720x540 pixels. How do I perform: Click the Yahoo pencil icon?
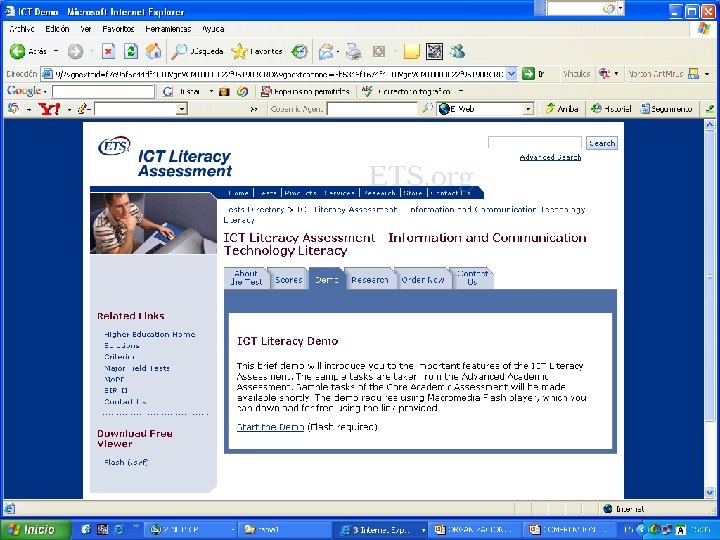pyautogui.click(x=83, y=109)
